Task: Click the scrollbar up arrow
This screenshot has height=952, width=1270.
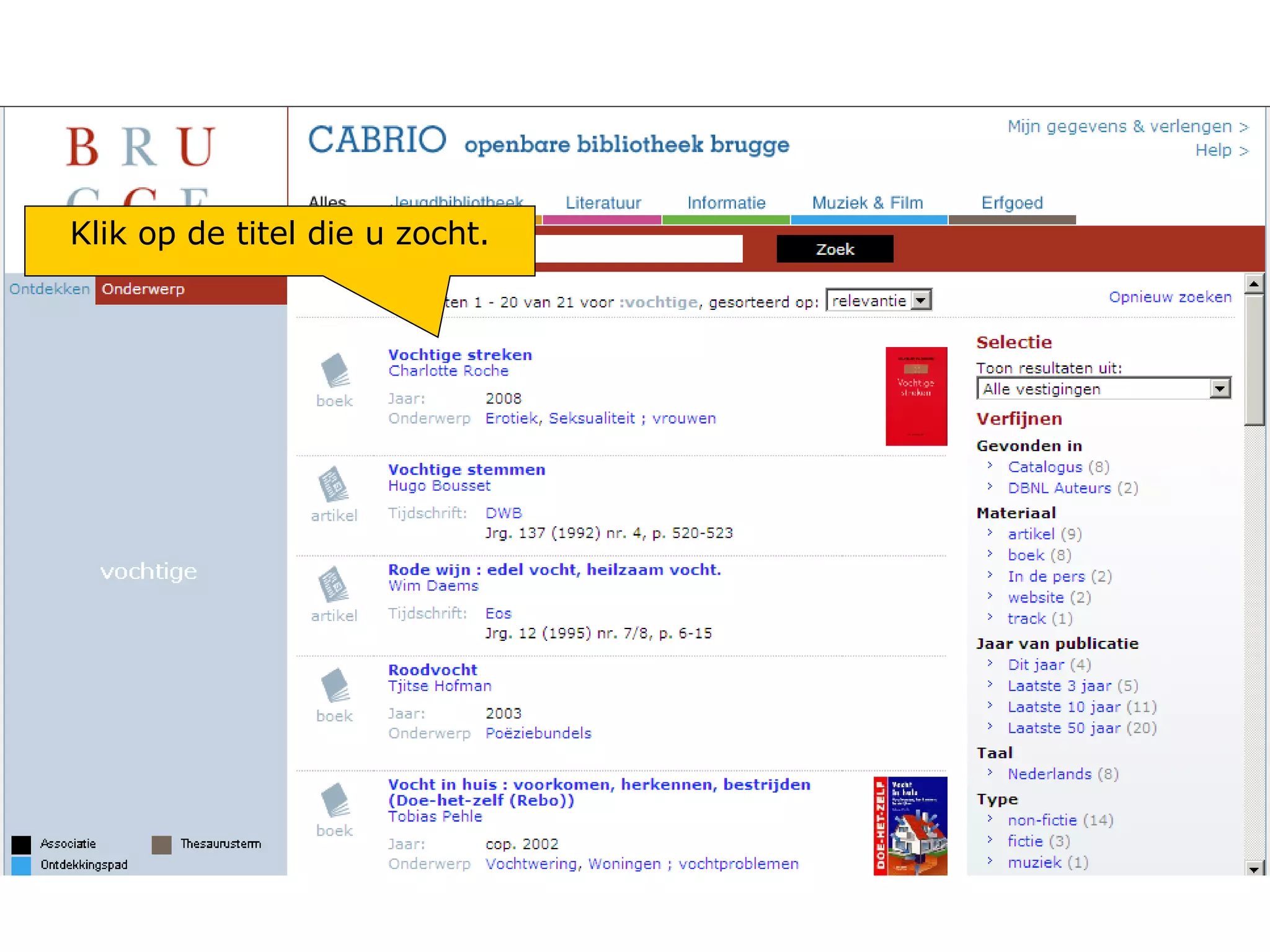Action: tap(1254, 284)
